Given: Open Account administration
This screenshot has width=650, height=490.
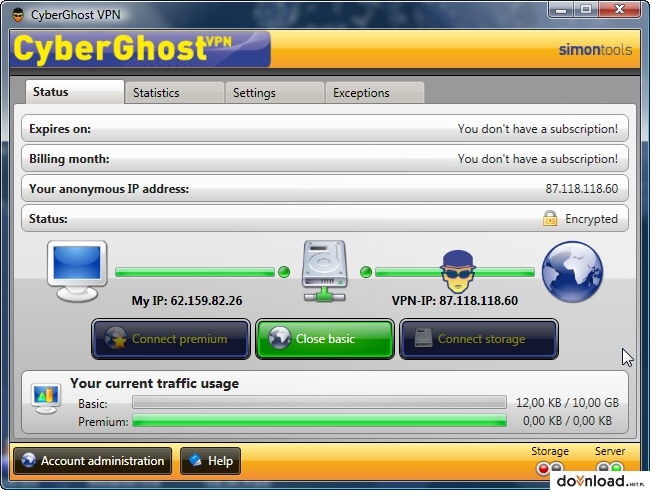Looking at the screenshot, I should [92, 461].
